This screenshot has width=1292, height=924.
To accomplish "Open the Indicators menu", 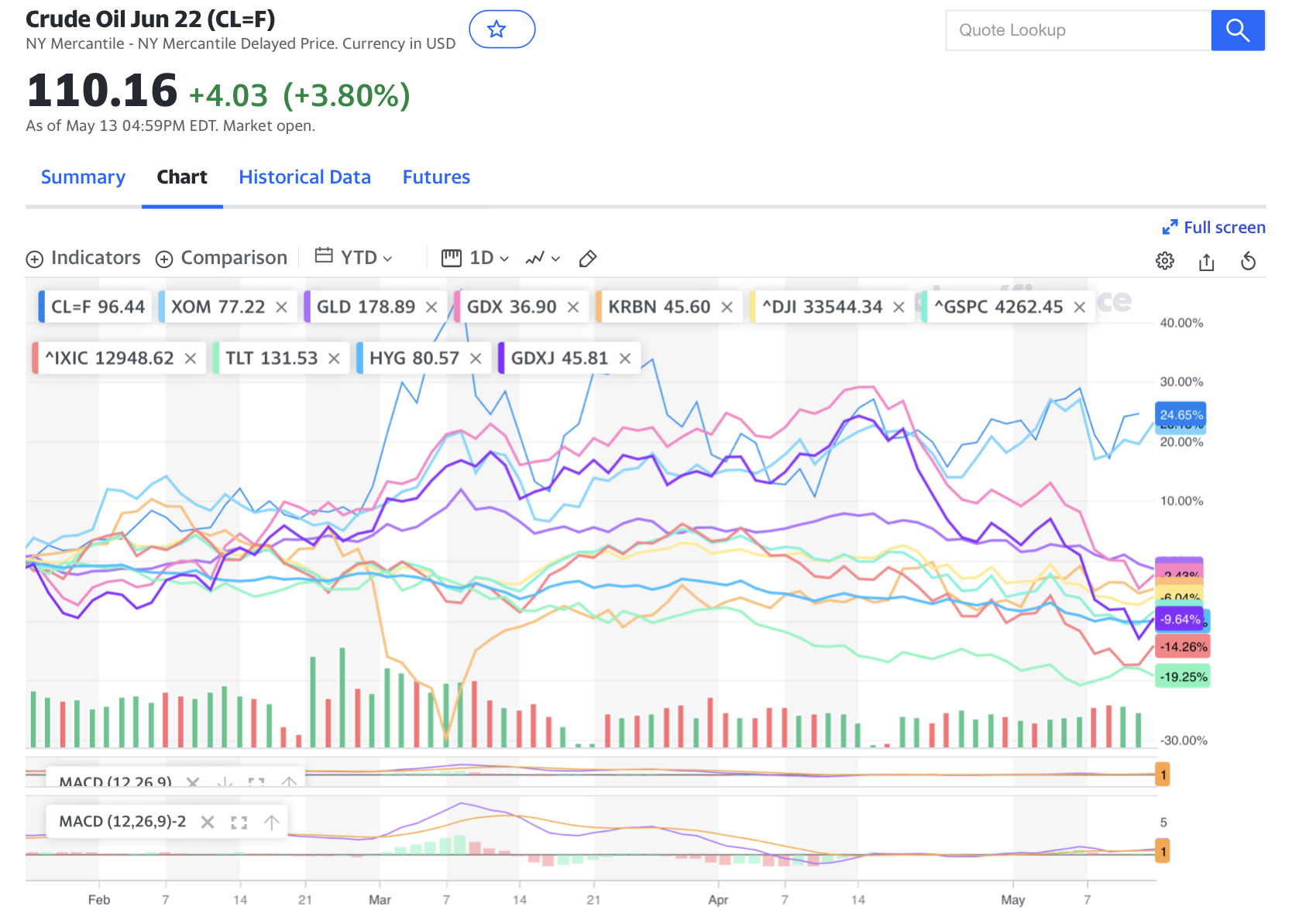I will point(84,258).
